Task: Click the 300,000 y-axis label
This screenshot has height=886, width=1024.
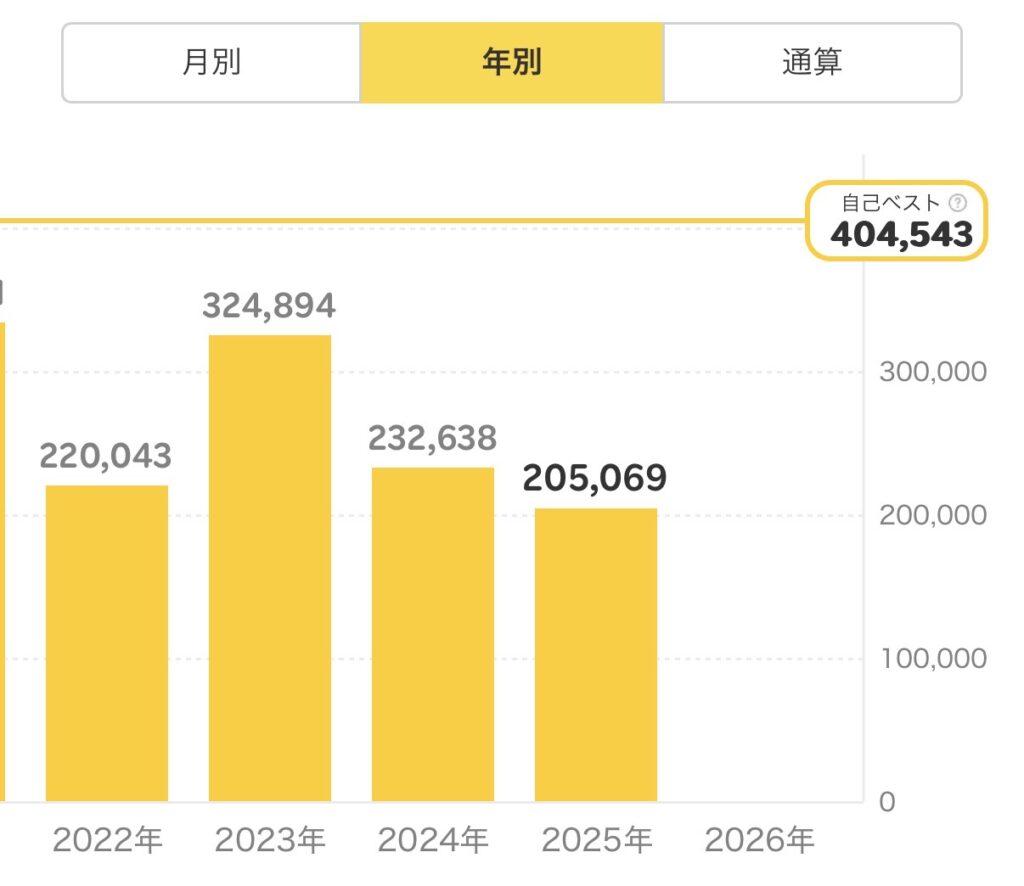Action: [932, 372]
